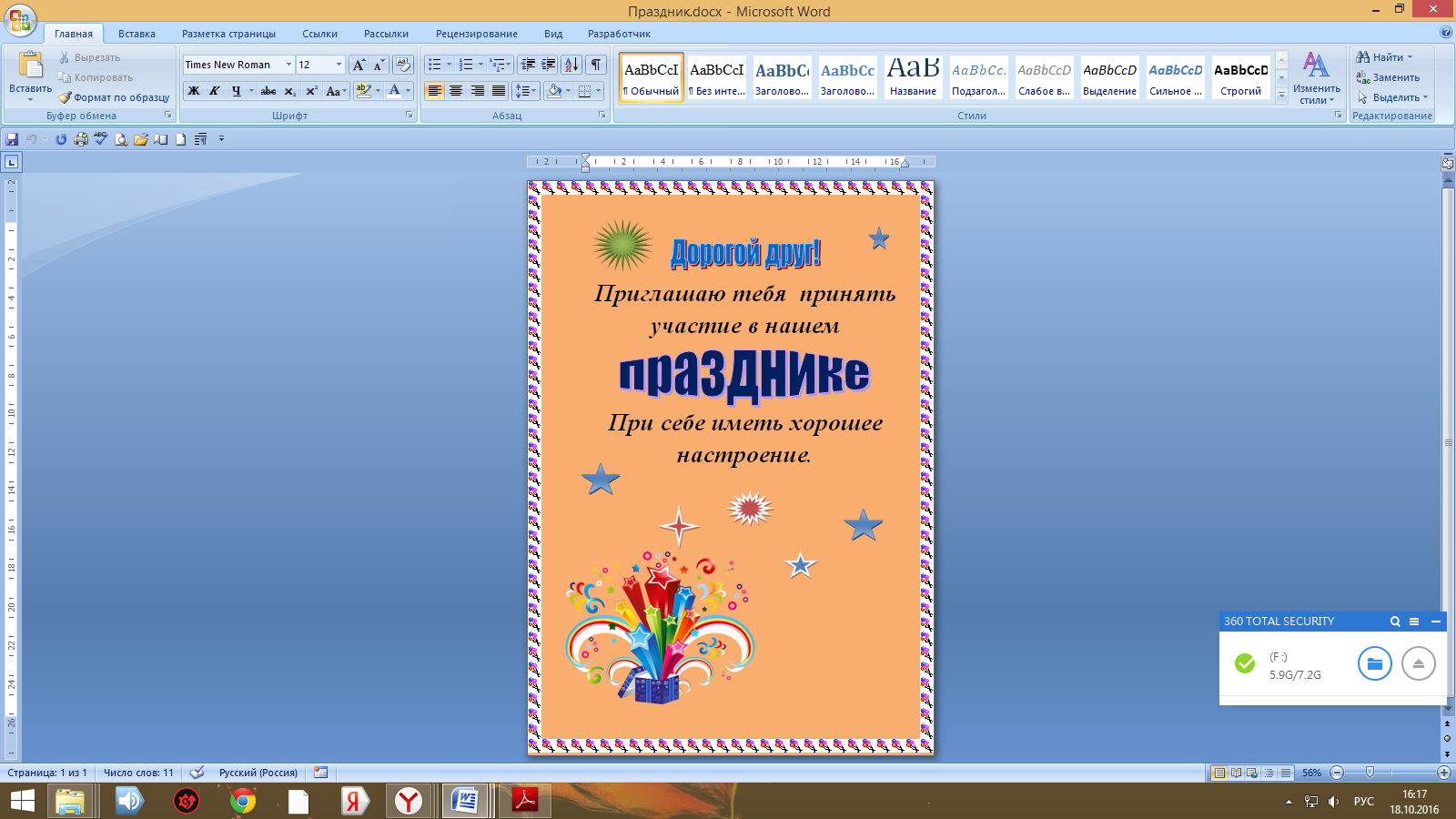
Task: Open the Рецензирование tab
Action: [476, 34]
